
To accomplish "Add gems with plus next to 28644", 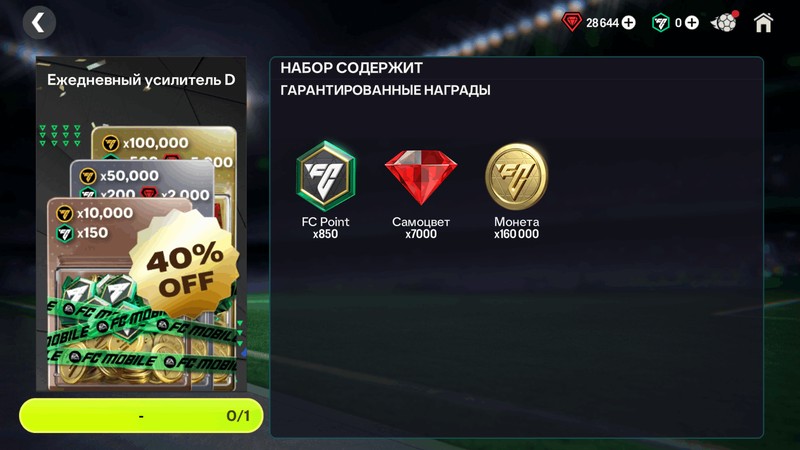I will [x=629, y=23].
